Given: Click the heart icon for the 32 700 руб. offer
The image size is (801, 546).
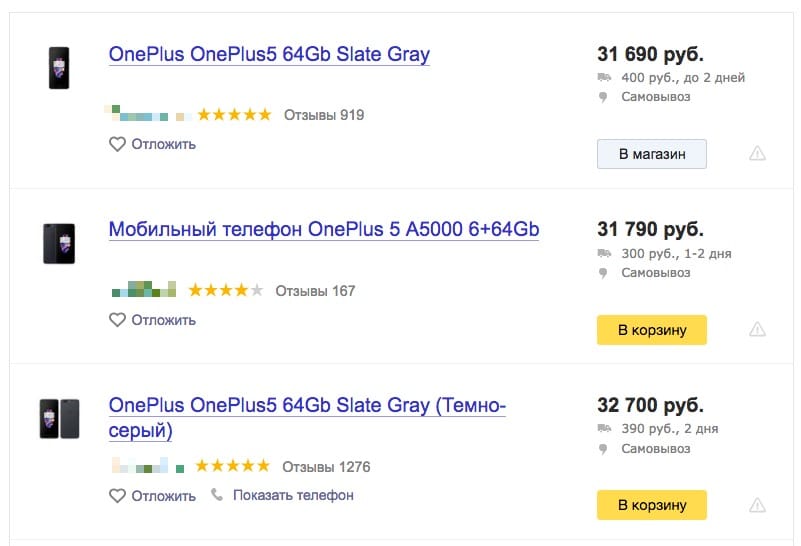Looking at the screenshot, I should click(117, 495).
